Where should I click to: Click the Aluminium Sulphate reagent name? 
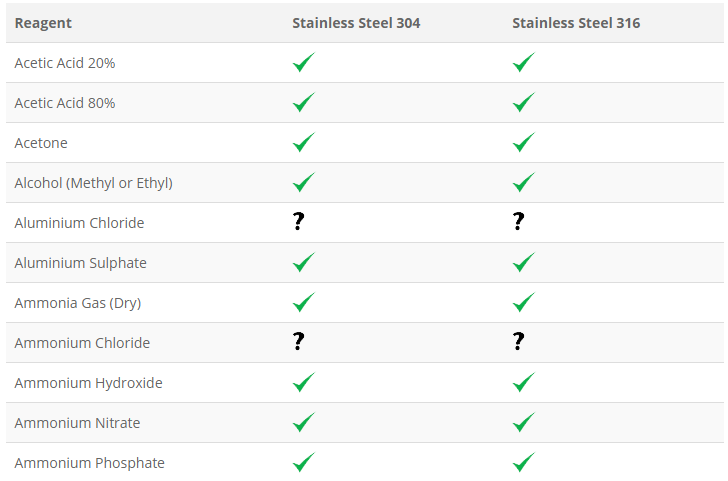tap(80, 263)
